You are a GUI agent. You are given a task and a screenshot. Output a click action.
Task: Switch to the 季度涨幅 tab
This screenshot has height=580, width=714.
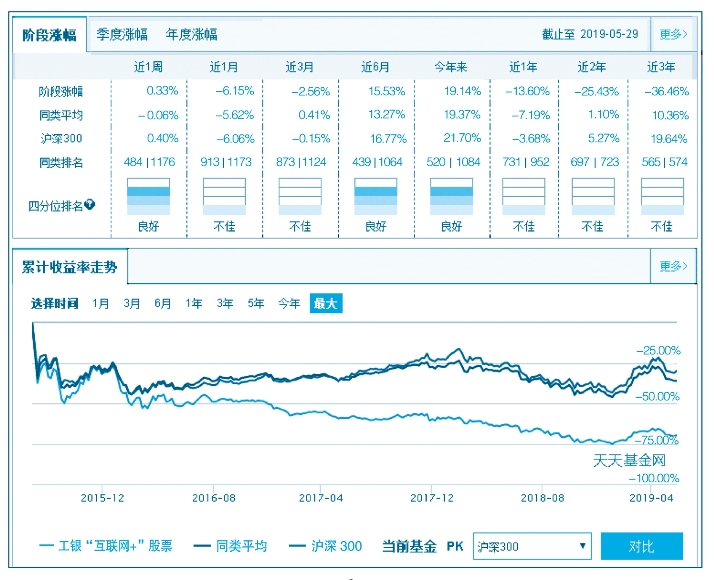pyautogui.click(x=122, y=34)
